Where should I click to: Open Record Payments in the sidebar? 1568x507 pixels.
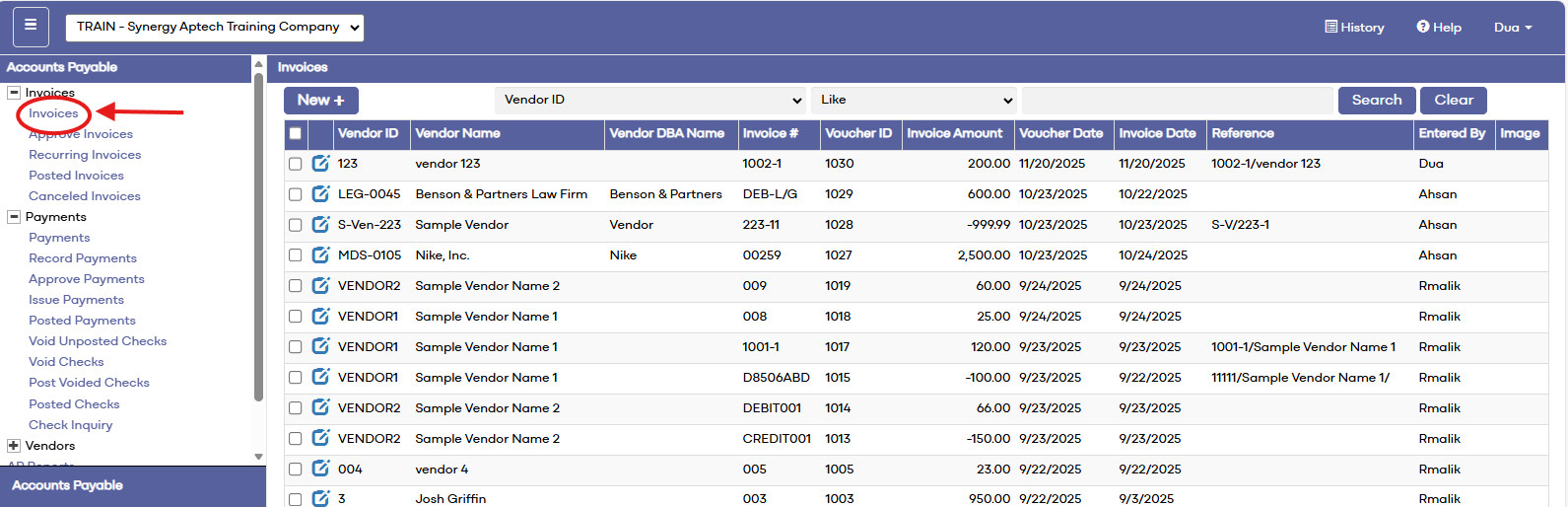tap(83, 258)
